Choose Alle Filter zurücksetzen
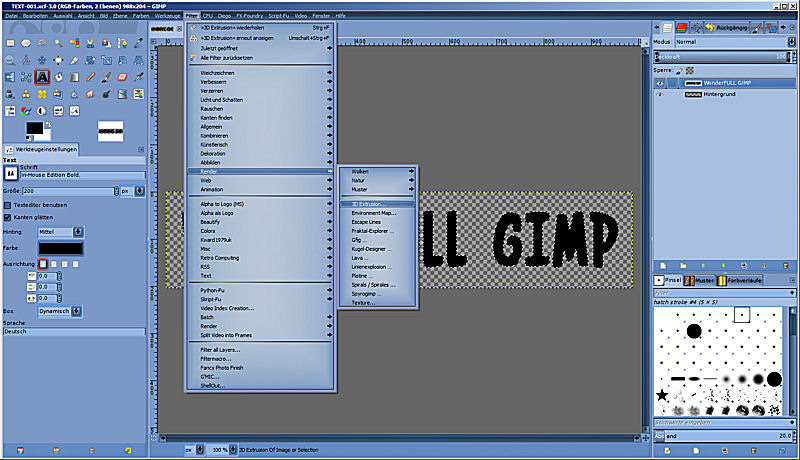800x460 pixels. click(260, 58)
